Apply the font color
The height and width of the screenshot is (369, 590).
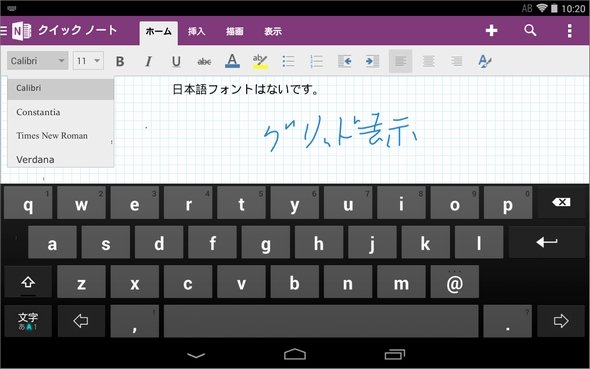pyautogui.click(x=232, y=61)
